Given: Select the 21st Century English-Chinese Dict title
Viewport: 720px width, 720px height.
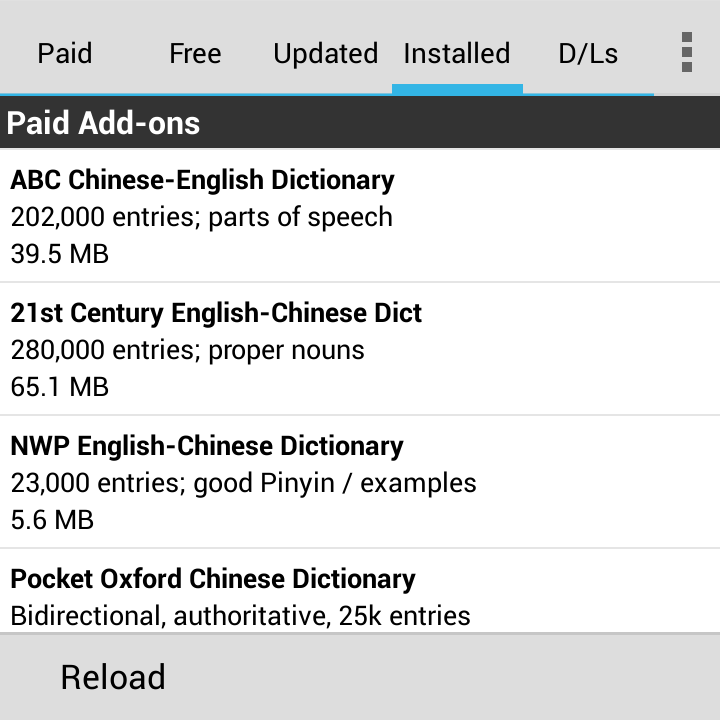Looking at the screenshot, I should coord(216,313).
